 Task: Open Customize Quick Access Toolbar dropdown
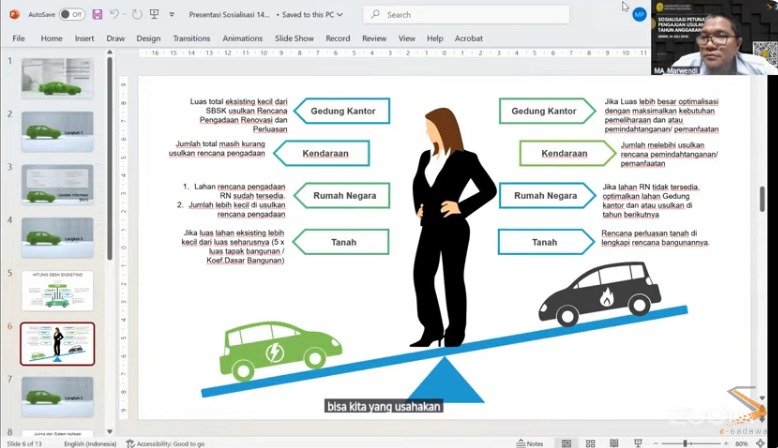click(x=172, y=14)
